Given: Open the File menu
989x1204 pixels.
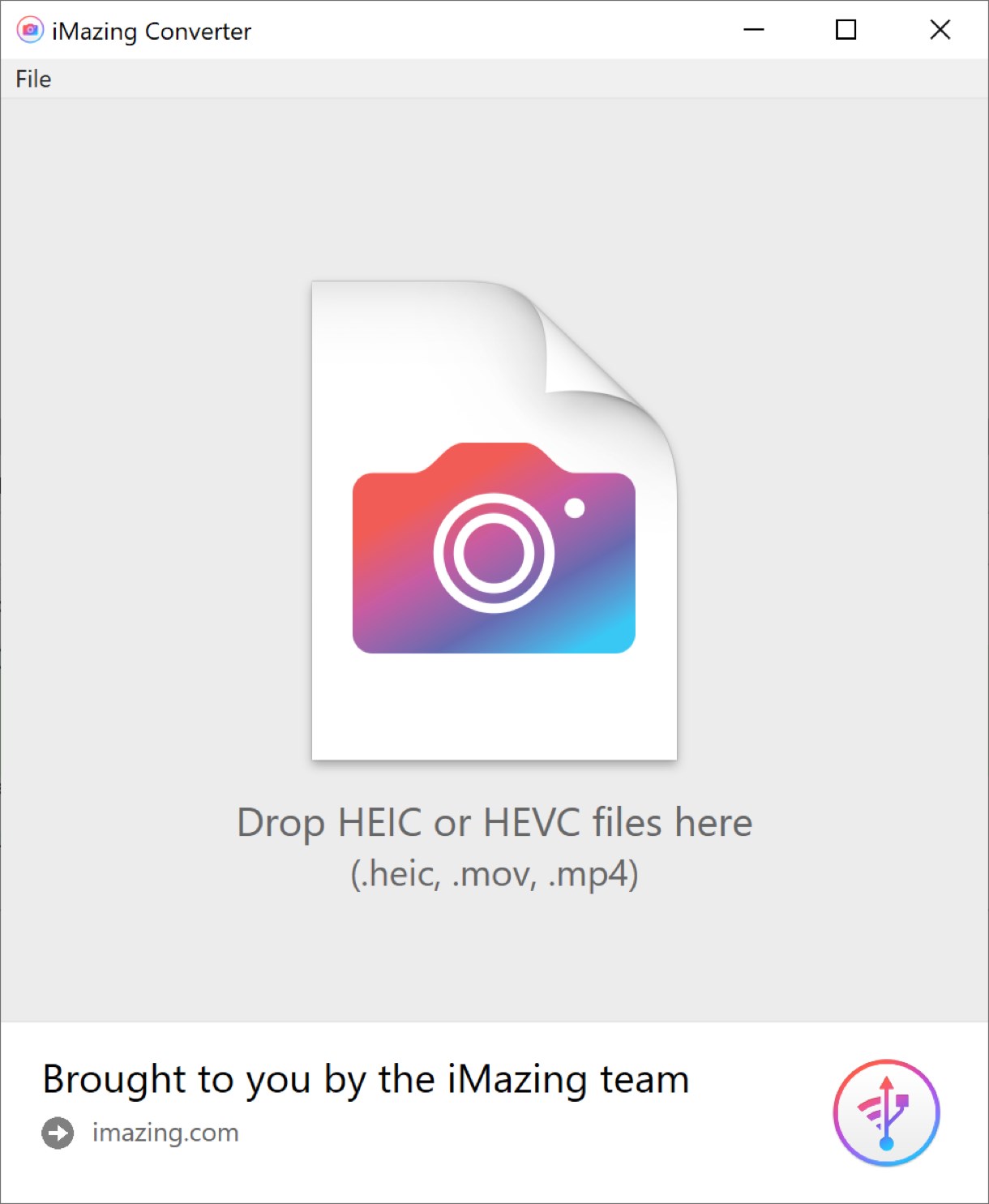Looking at the screenshot, I should (x=33, y=79).
